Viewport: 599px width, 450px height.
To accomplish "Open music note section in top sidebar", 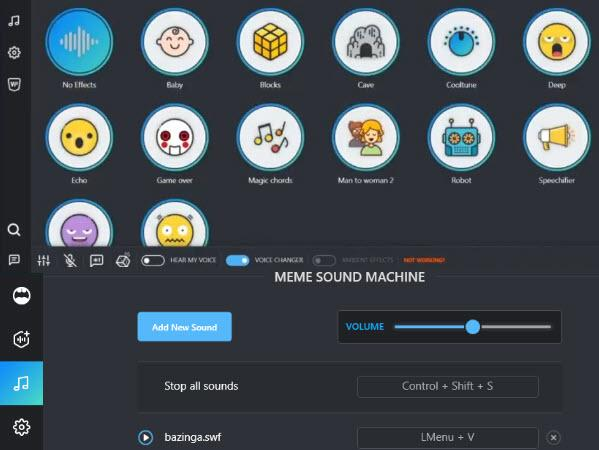I will tap(14, 21).
